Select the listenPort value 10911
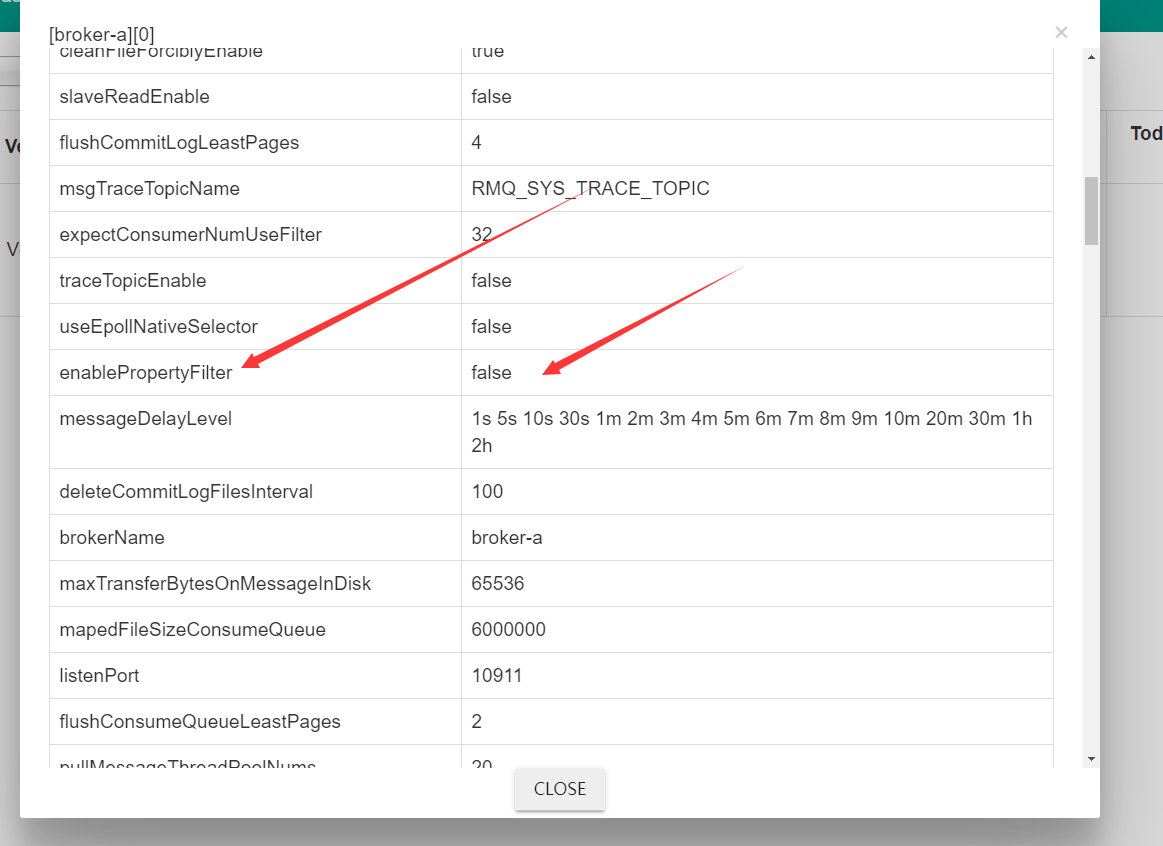This screenshot has height=846, width=1163. (497, 676)
